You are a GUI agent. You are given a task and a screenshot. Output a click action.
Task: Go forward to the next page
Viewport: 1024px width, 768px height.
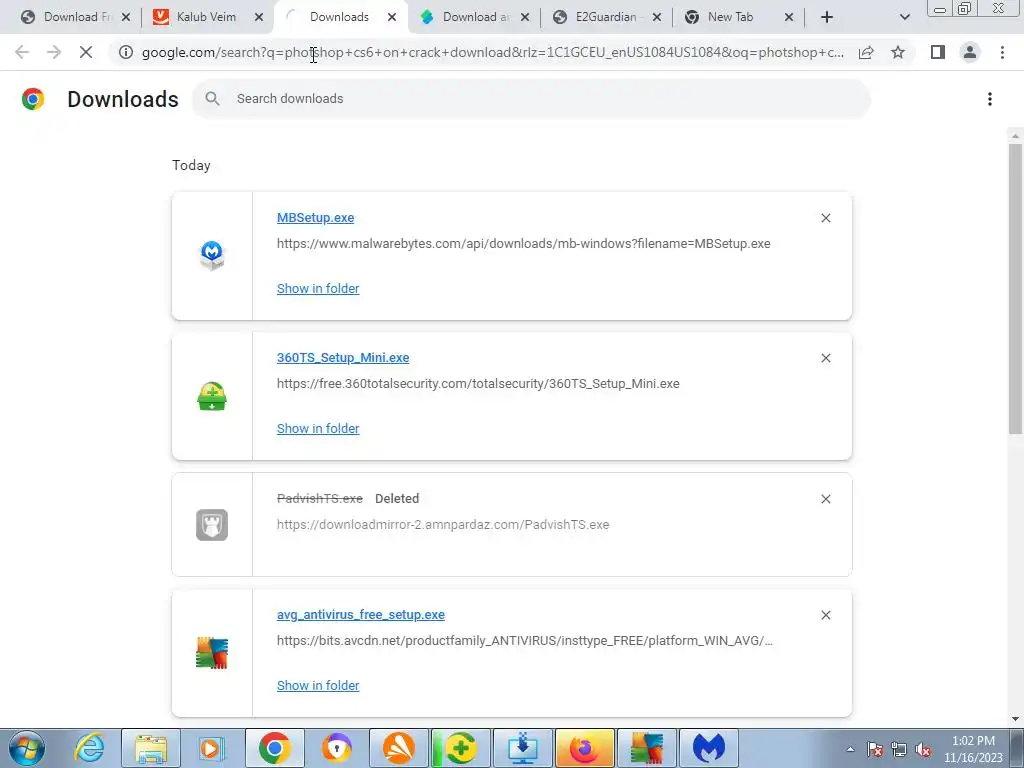click(54, 52)
